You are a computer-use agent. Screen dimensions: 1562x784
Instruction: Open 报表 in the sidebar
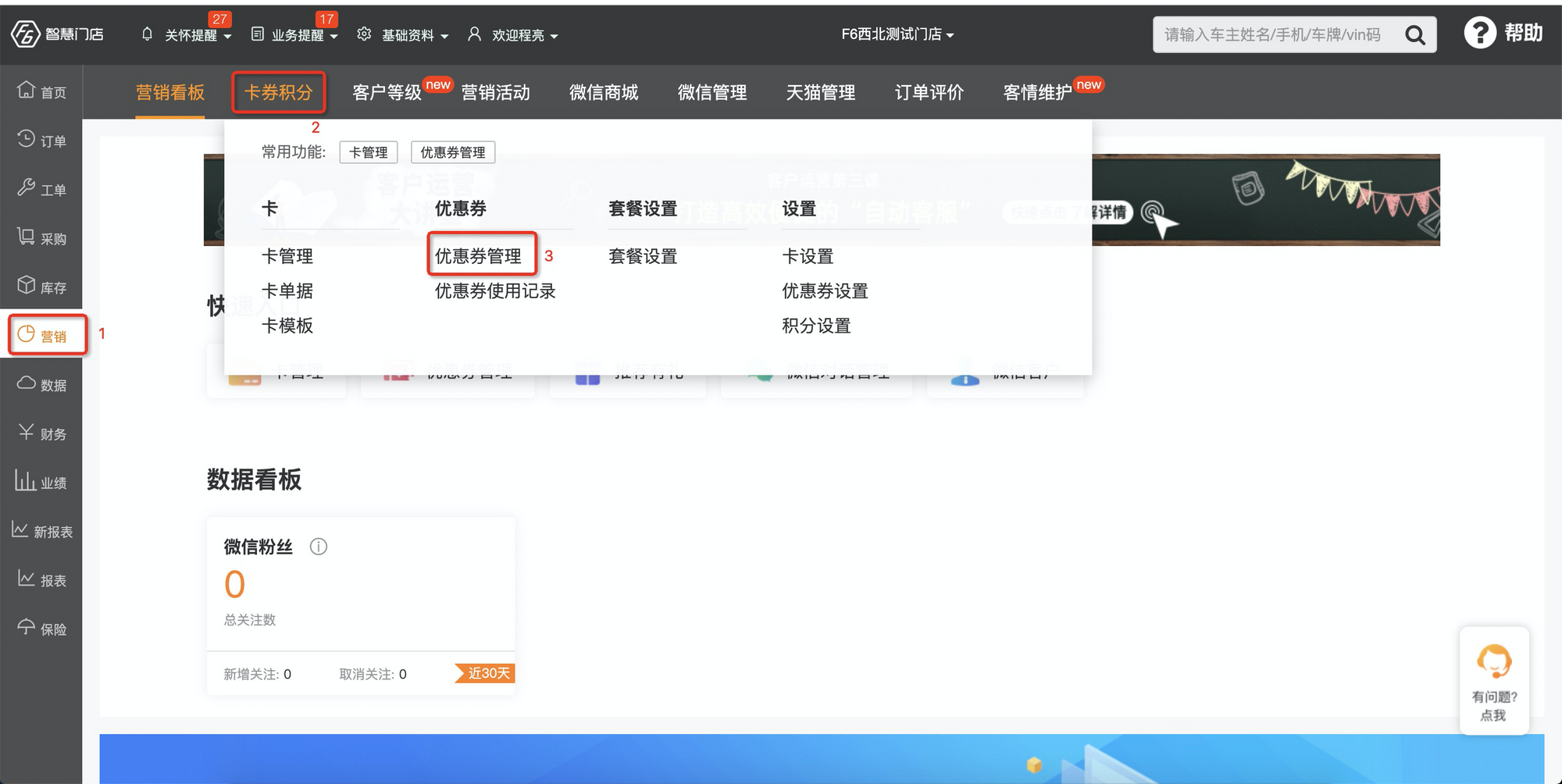pyautogui.click(x=41, y=579)
